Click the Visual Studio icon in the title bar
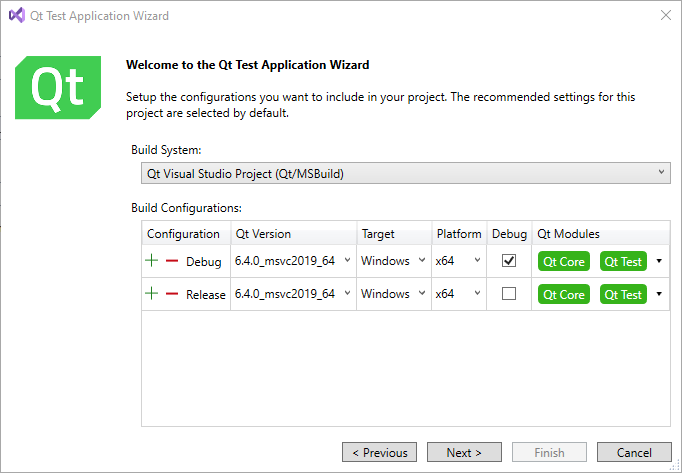 pos(17,15)
